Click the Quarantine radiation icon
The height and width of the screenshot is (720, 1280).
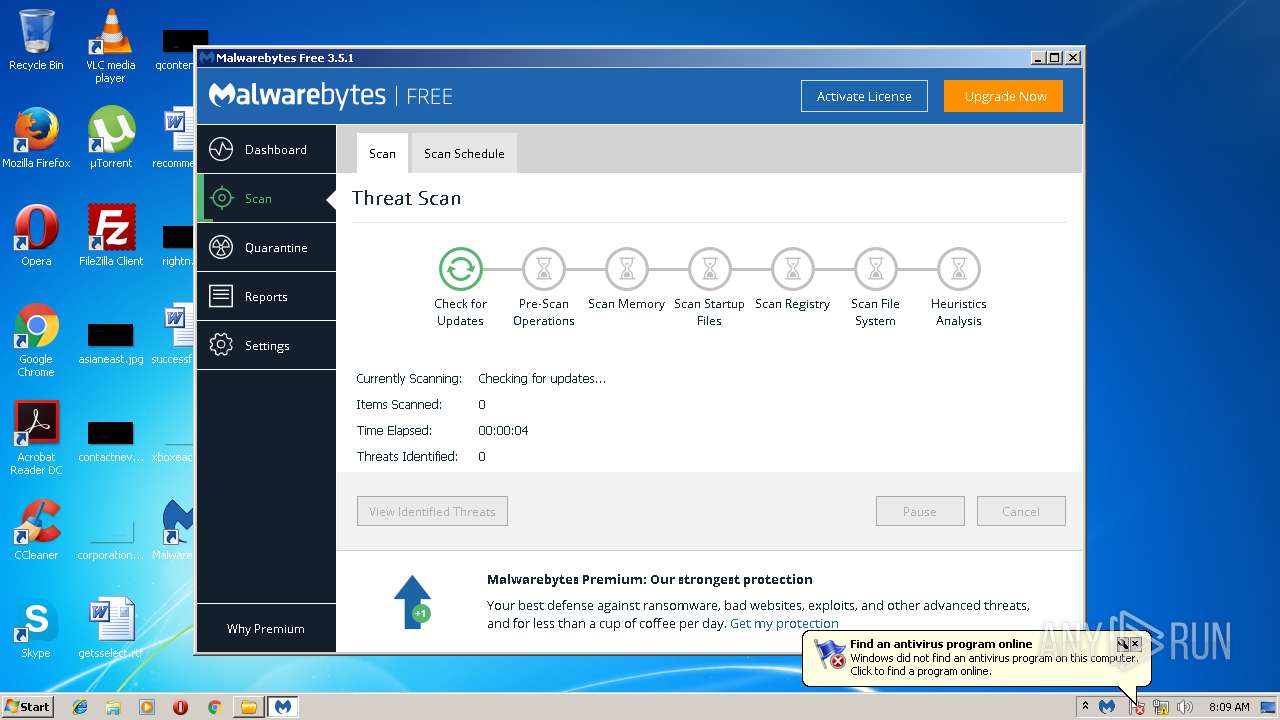[221, 248]
